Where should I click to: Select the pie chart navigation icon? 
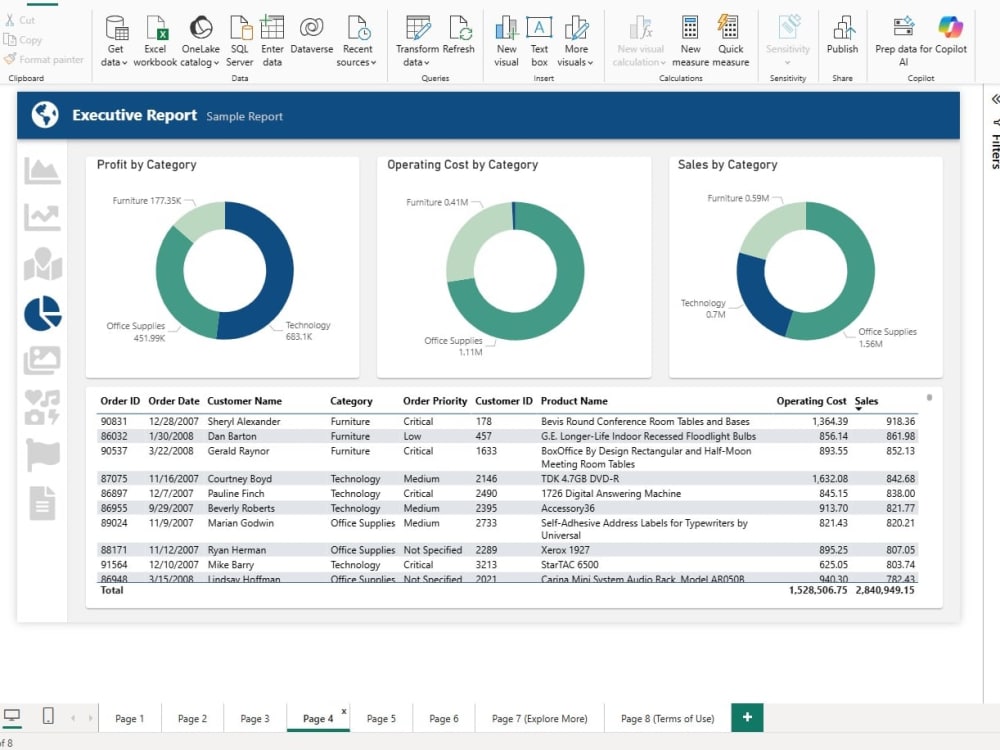(43, 313)
